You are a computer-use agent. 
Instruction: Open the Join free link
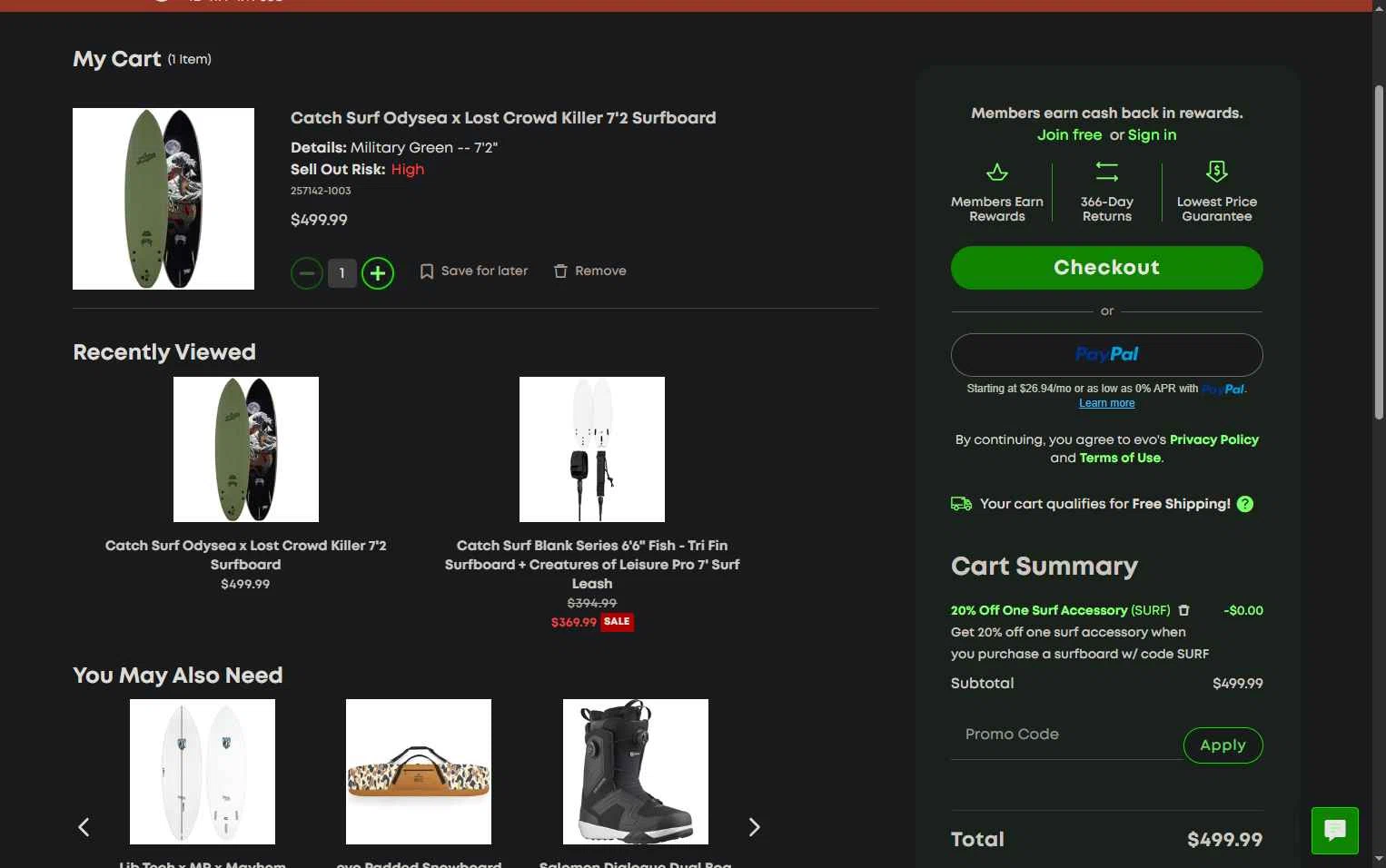(1069, 135)
